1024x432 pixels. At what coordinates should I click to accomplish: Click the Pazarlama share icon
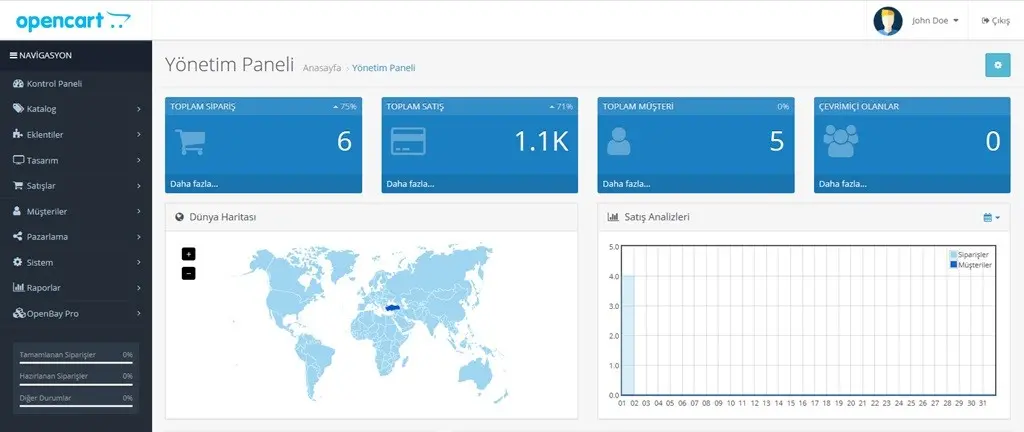18,236
